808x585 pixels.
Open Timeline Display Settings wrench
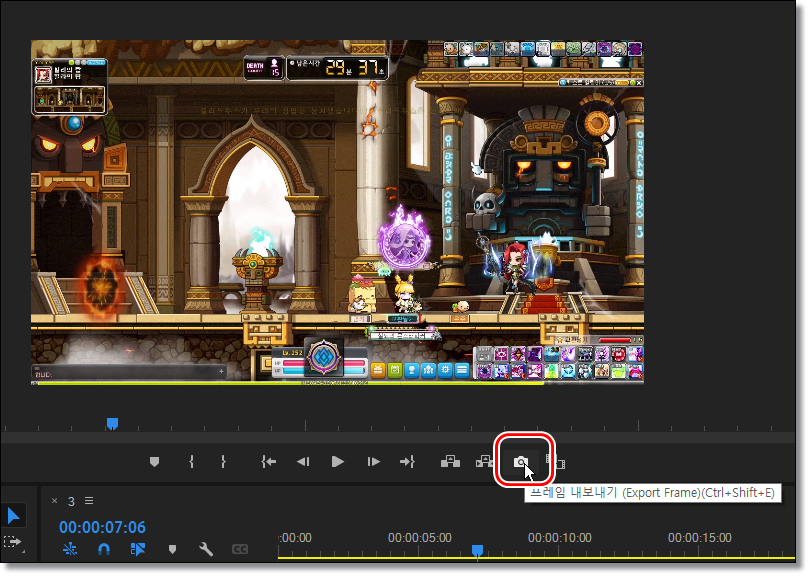coord(206,549)
